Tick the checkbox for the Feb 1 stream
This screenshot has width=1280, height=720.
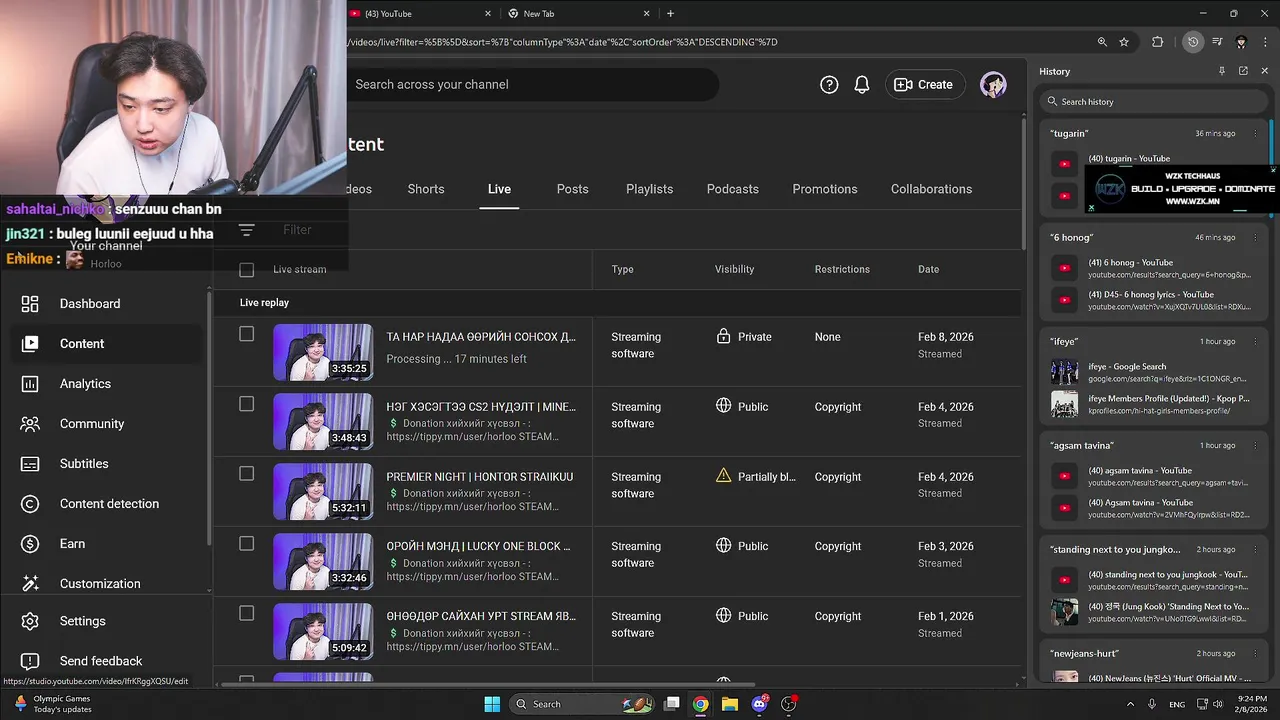(x=247, y=614)
